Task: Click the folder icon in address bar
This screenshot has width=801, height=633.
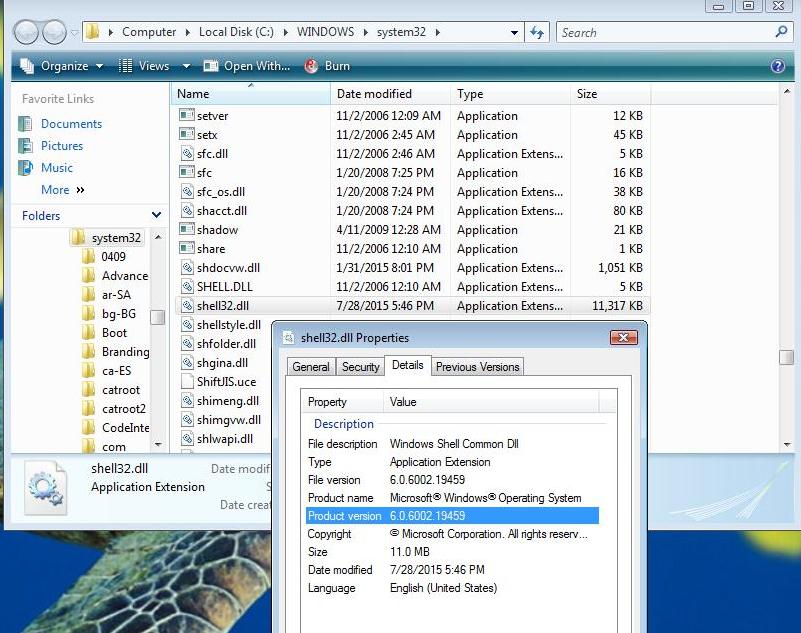Action: [x=92, y=32]
